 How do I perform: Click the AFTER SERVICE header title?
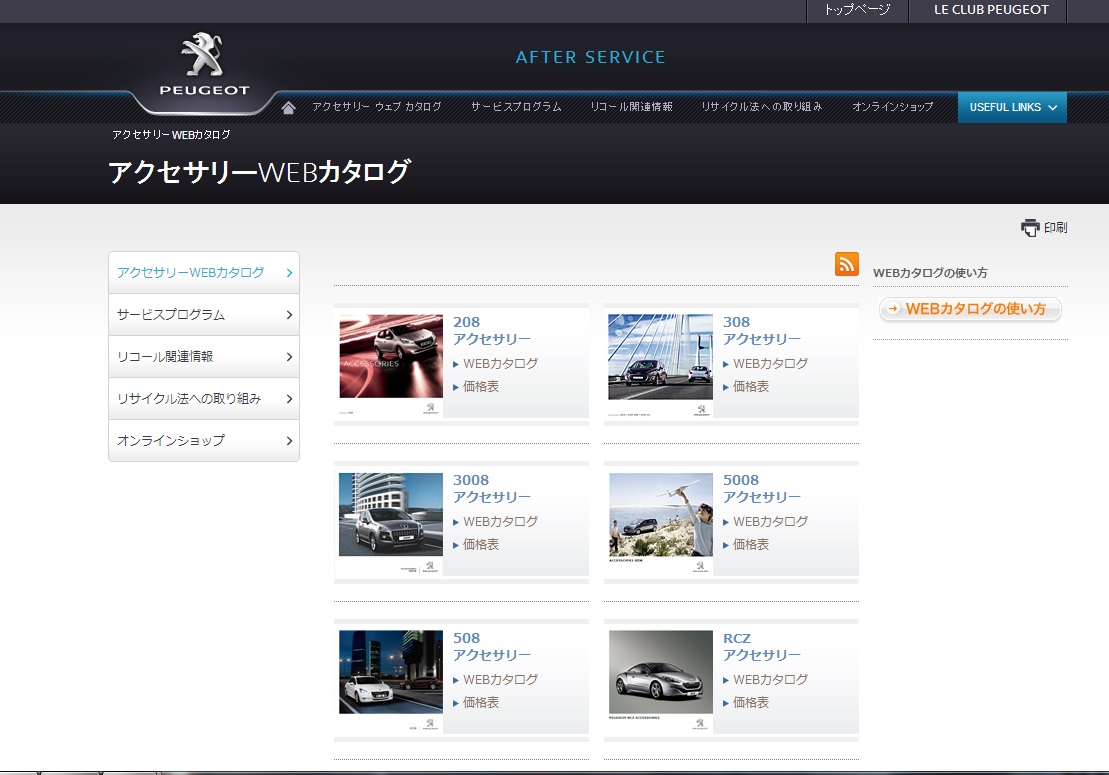(x=591, y=57)
